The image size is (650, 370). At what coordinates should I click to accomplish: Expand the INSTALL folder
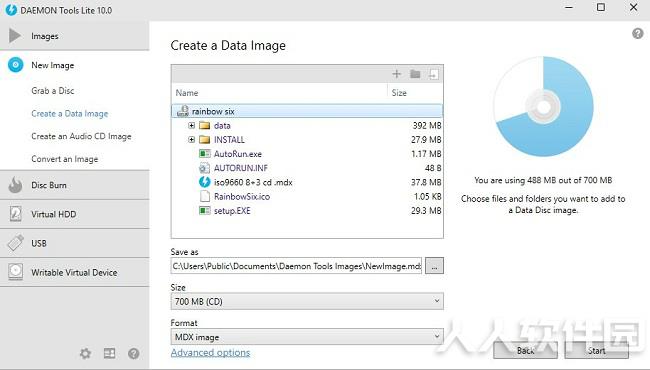192,140
